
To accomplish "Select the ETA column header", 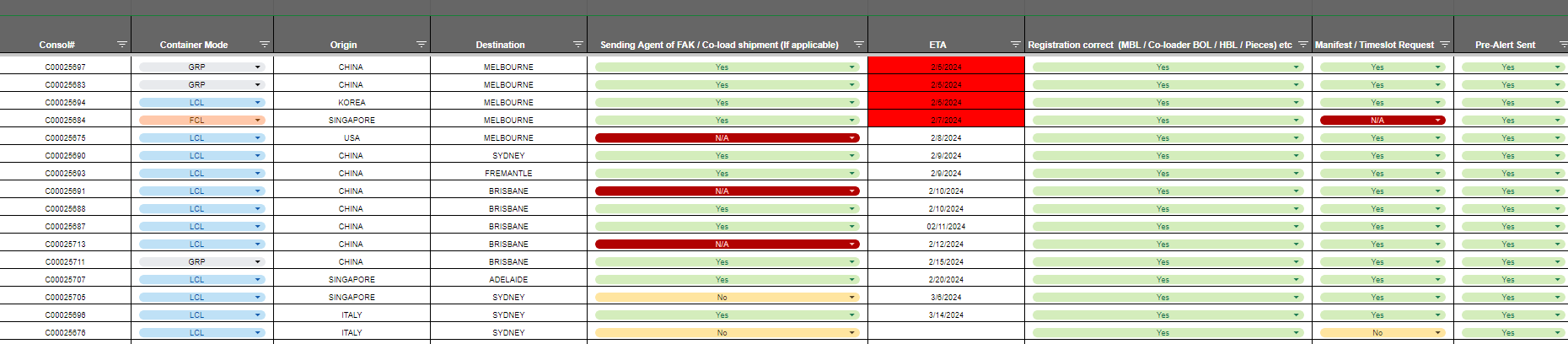I will pos(937,45).
